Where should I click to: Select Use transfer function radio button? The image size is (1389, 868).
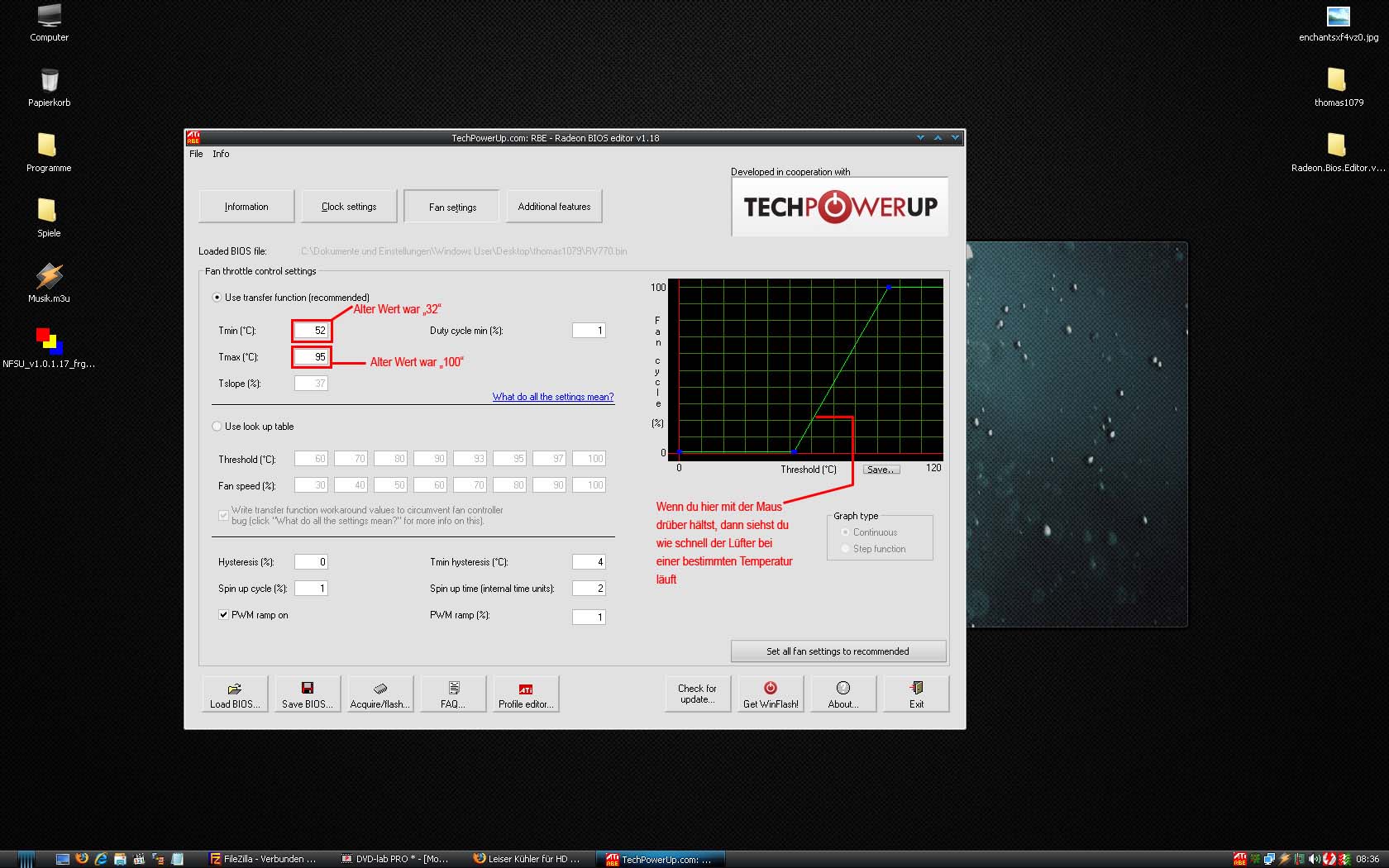(x=217, y=298)
